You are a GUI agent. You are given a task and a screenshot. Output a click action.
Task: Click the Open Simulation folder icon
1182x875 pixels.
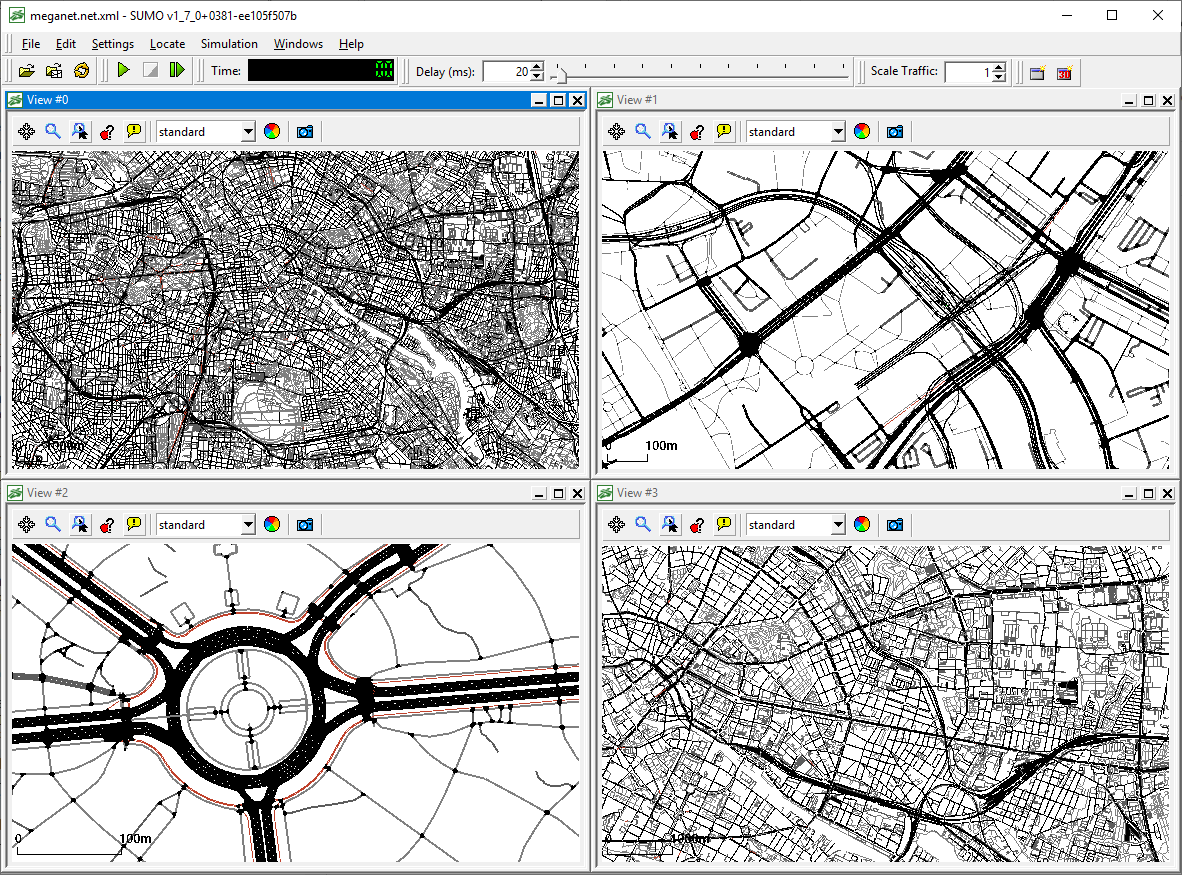pos(27,71)
